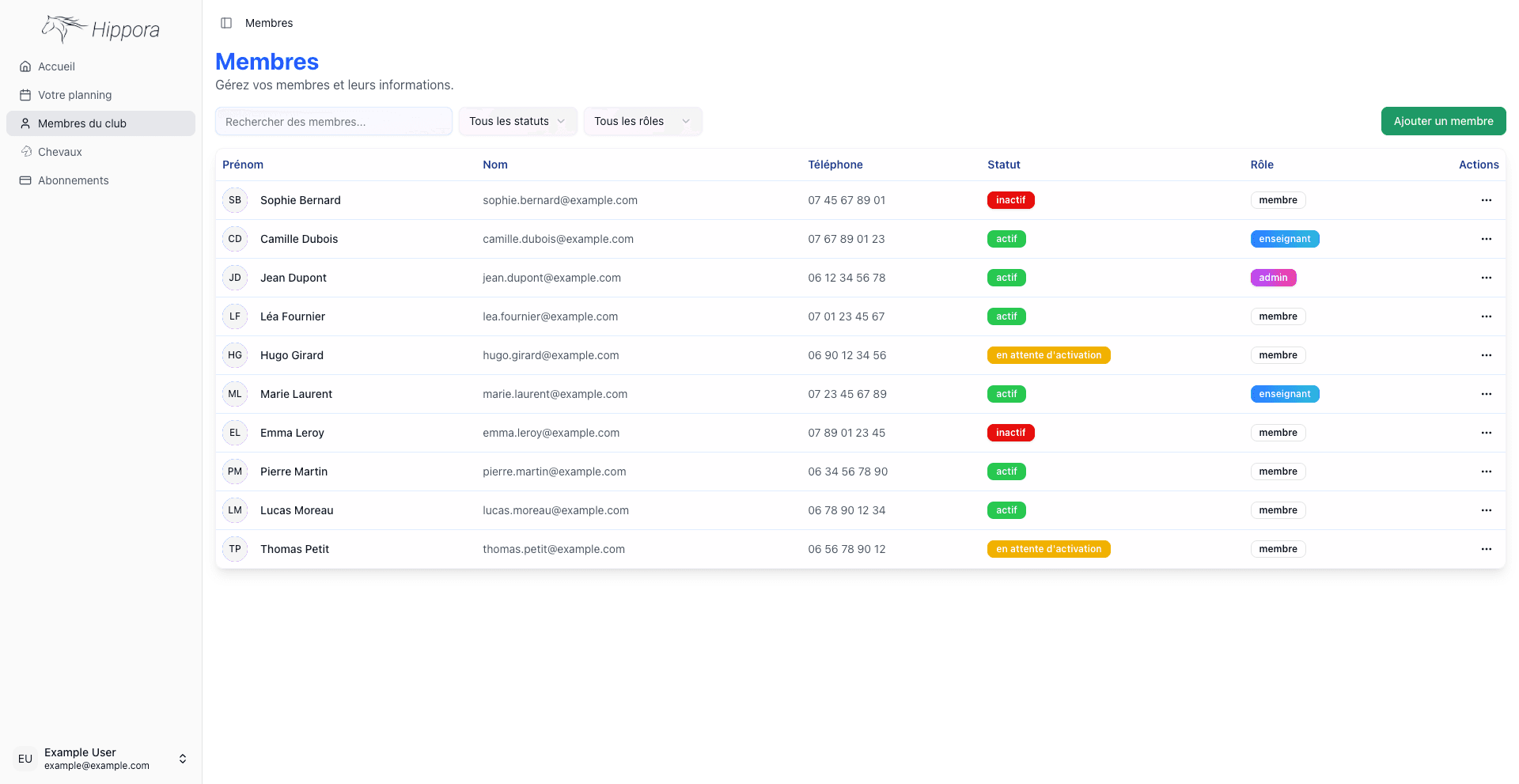Viewport: 1519px width, 784px height.
Task: Click Marie Laurent's three-dot actions icon
Action: 1486,394
